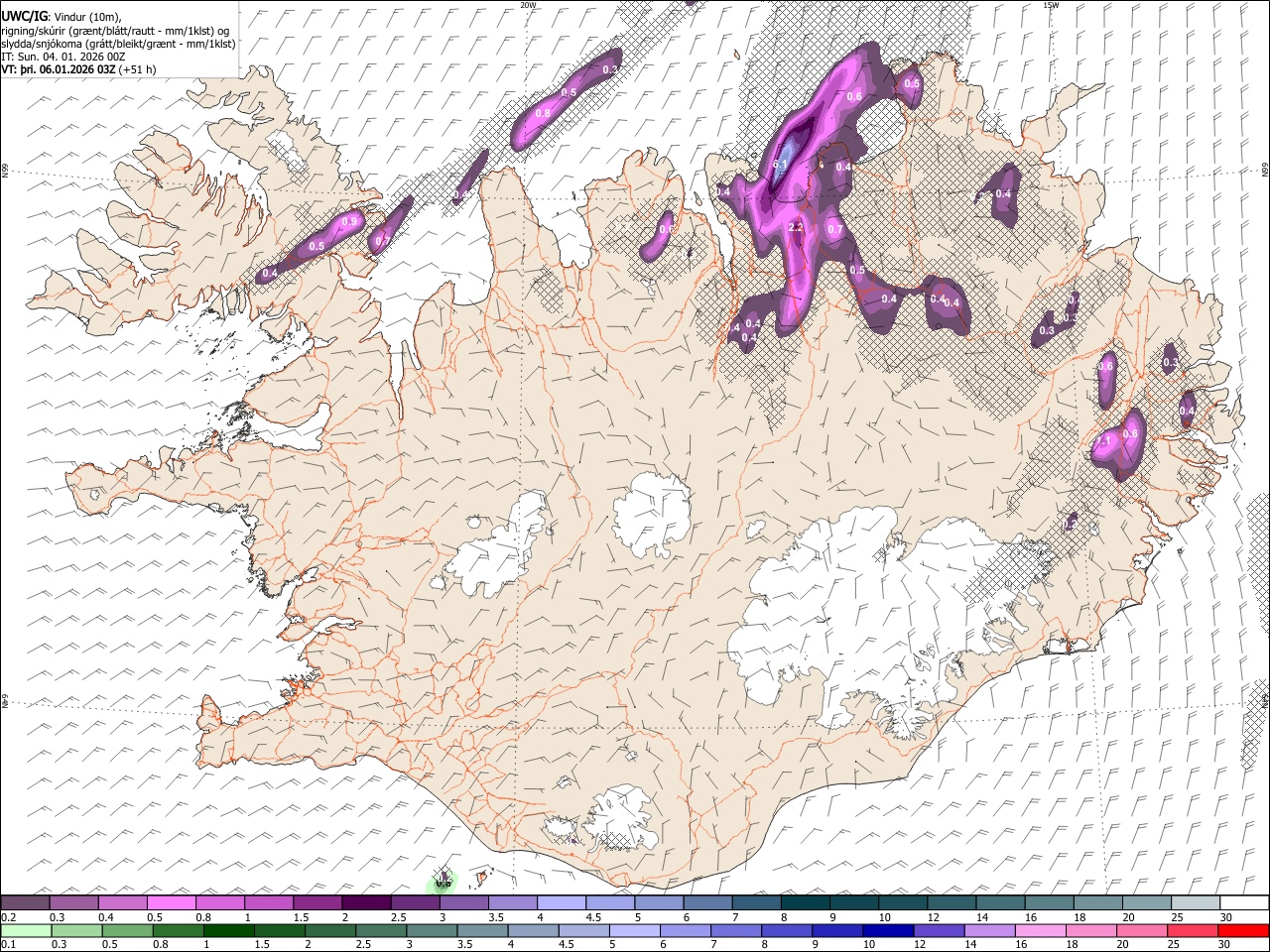Select the light pink 16 swatch in lower legend
The width and height of the screenshot is (1270, 952).
1041,930
